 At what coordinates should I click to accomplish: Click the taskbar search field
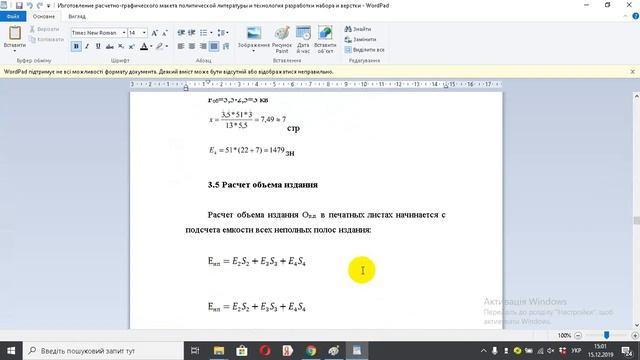point(103,351)
